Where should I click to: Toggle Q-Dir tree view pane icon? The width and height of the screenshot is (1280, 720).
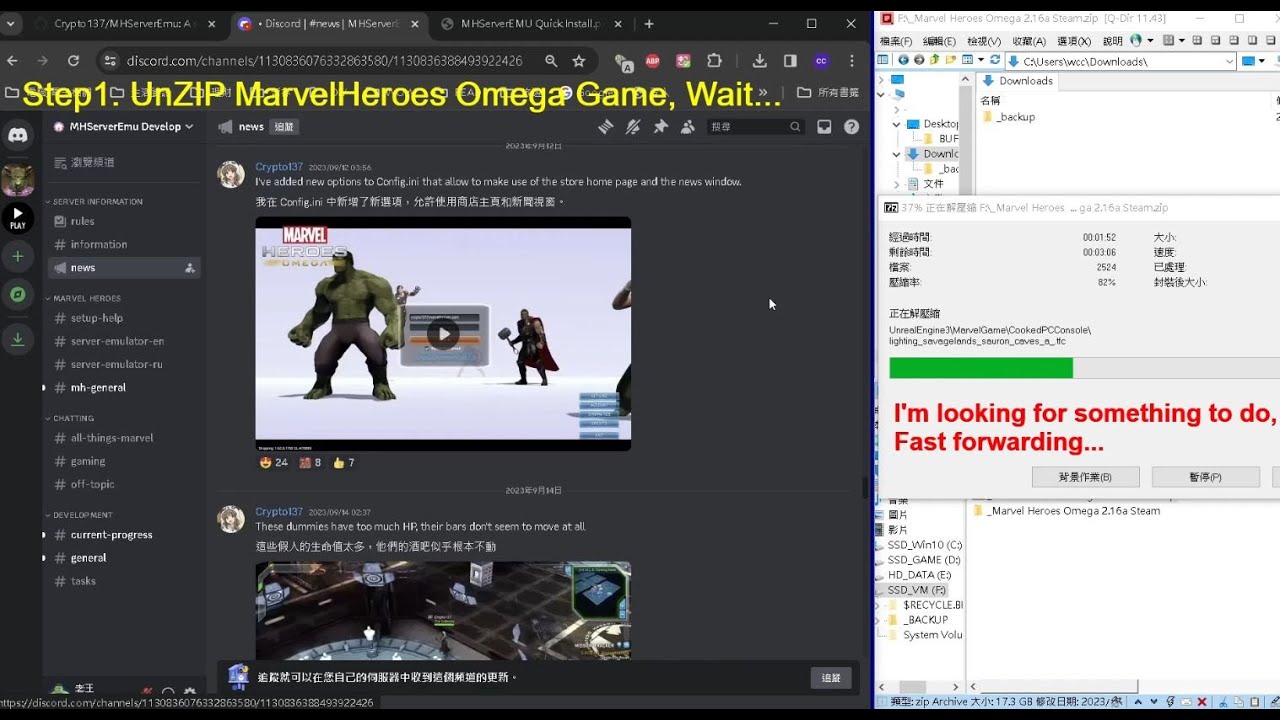pyautogui.click(x=883, y=60)
